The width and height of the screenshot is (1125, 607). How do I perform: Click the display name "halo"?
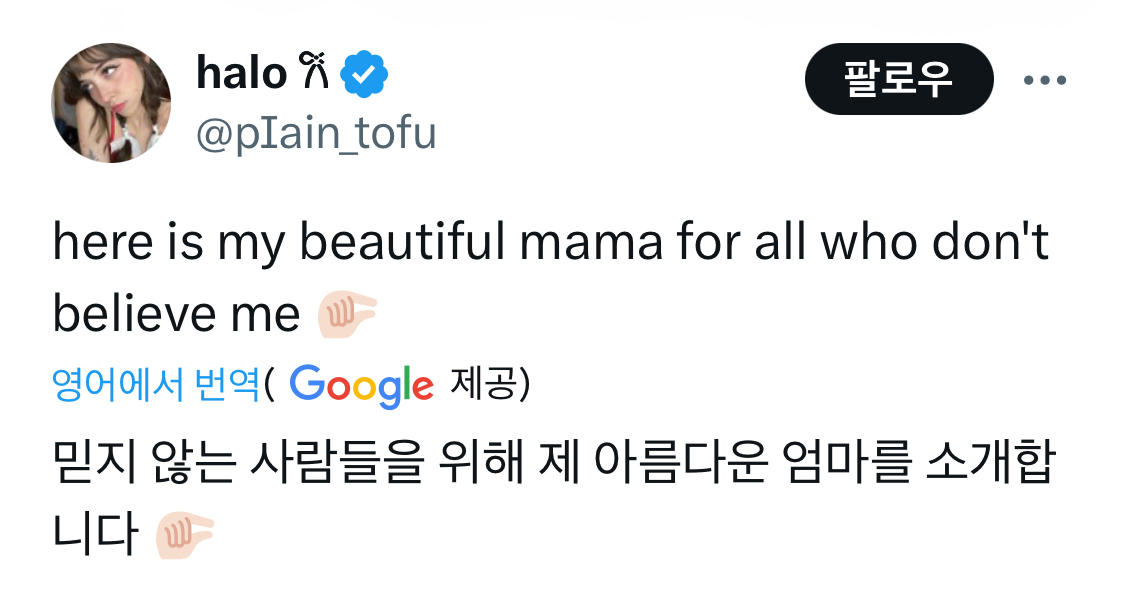coord(240,73)
